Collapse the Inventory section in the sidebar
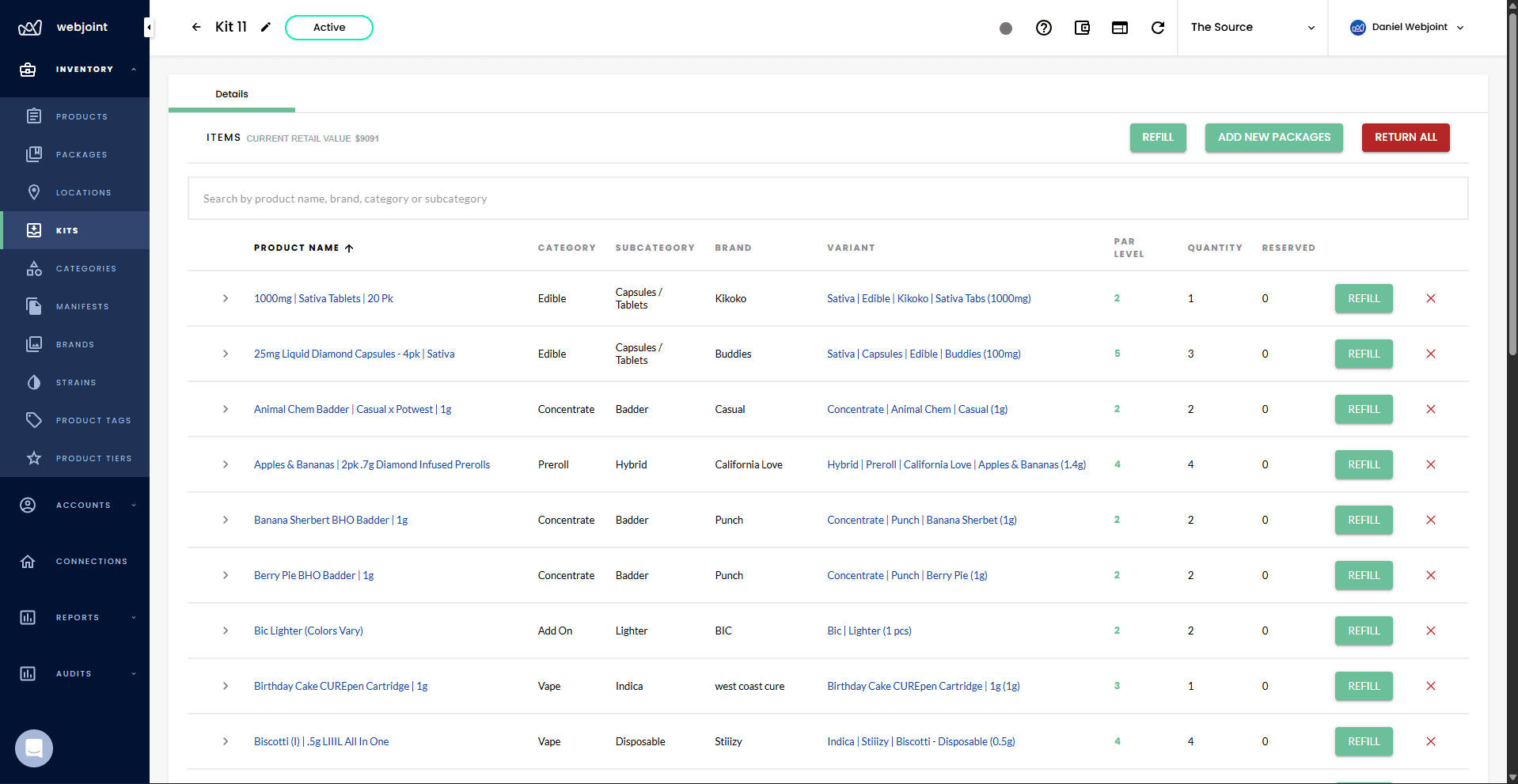1518x784 pixels. click(132, 69)
